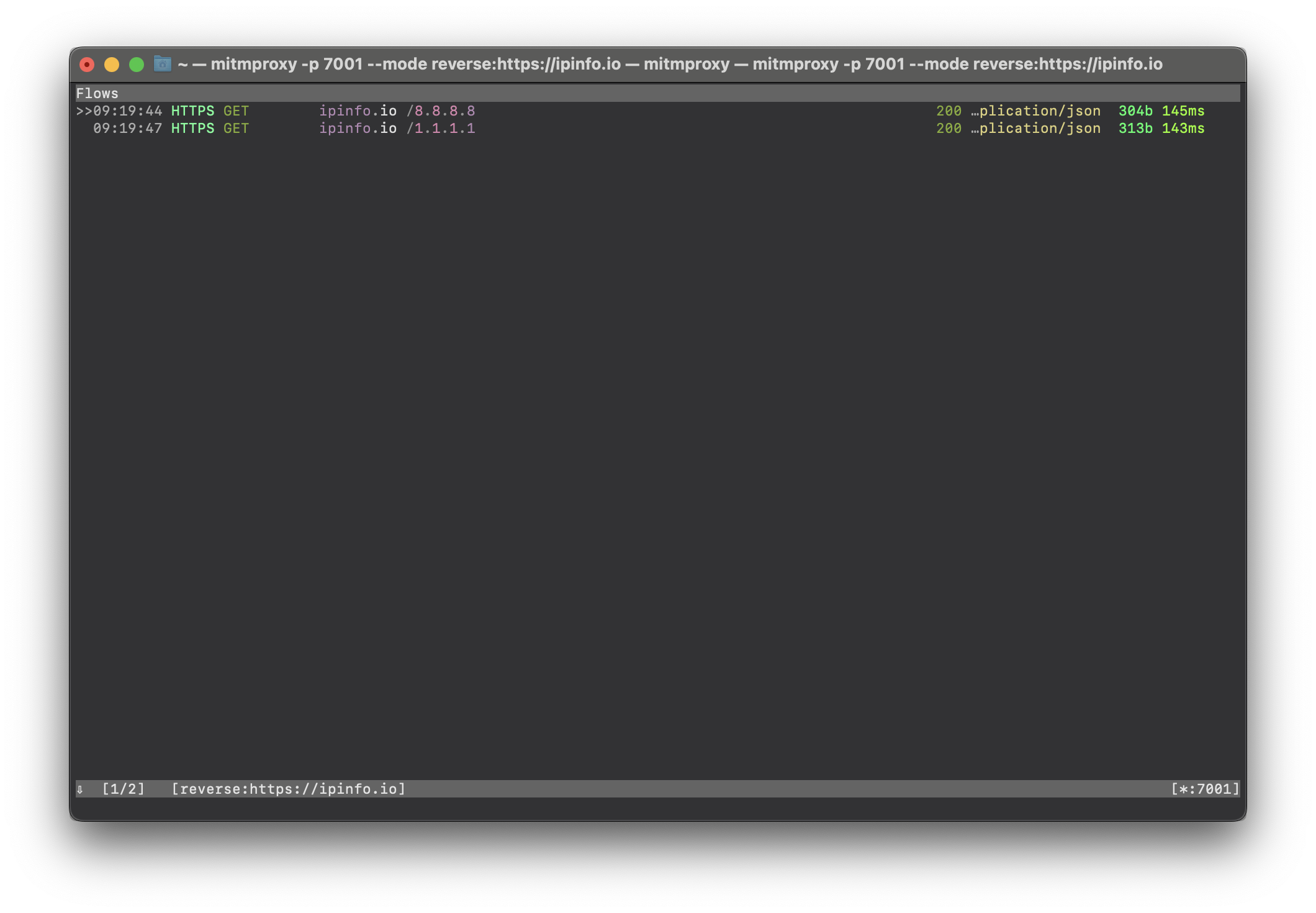Click the GET method of the /1.1.1.1 flow
This screenshot has width=1316, height=913.
coord(237,129)
